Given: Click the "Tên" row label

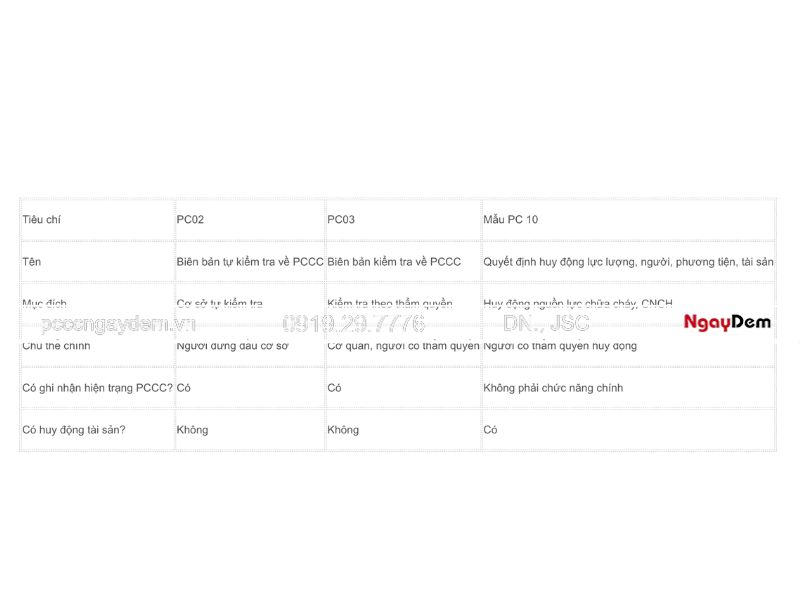Looking at the screenshot, I should [32, 262].
